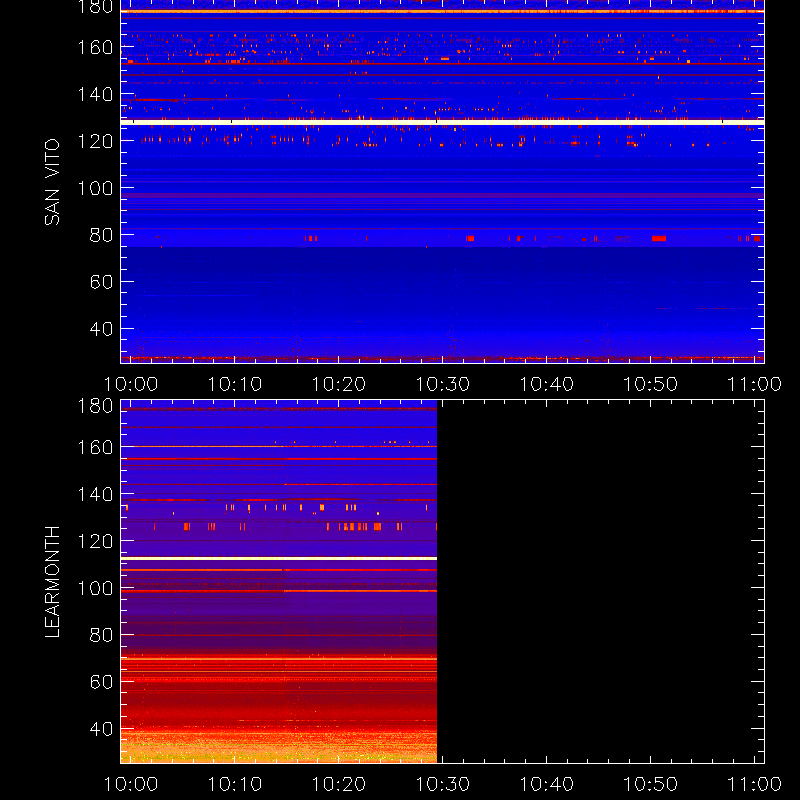Click 10:00 under the San Vito plot
Image resolution: width=800 pixels, height=800 pixels.
click(131, 384)
